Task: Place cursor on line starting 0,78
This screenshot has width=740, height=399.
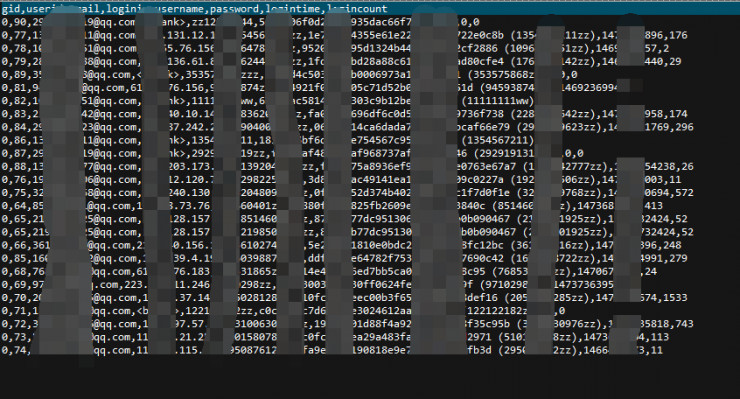Action: pyautogui.click(x=335, y=48)
